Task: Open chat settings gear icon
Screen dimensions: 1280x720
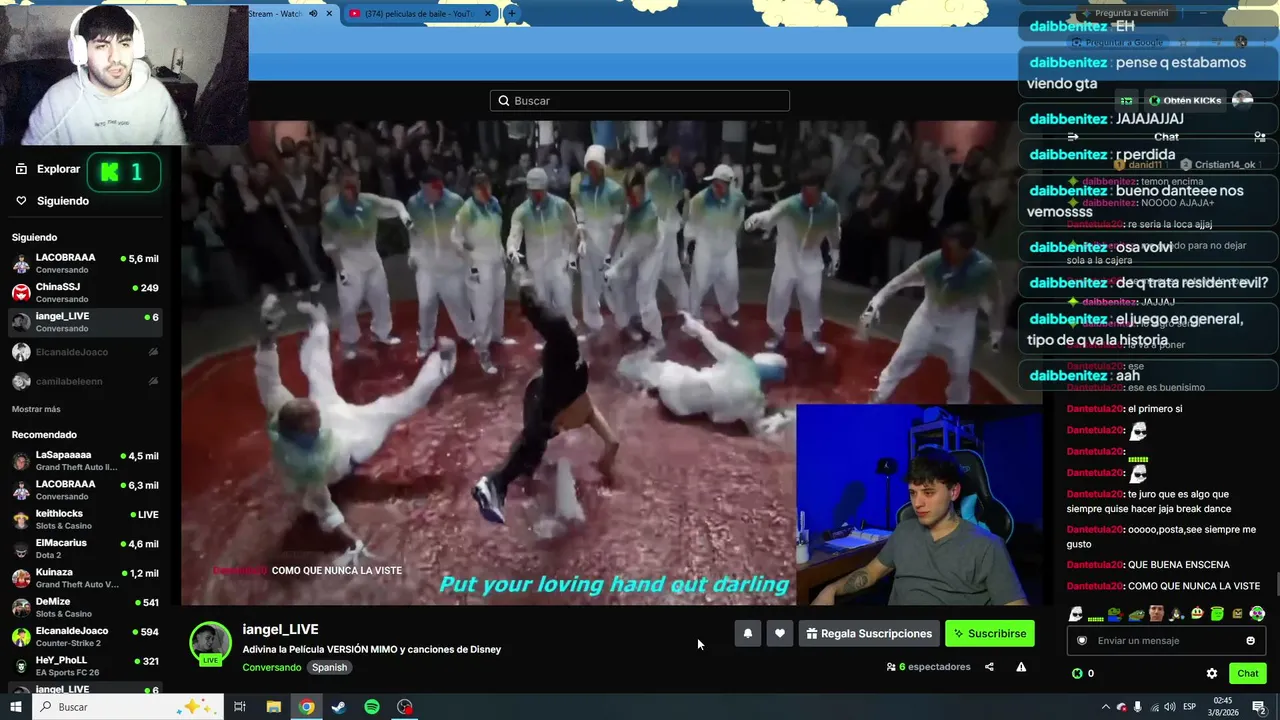Action: (x=1212, y=673)
